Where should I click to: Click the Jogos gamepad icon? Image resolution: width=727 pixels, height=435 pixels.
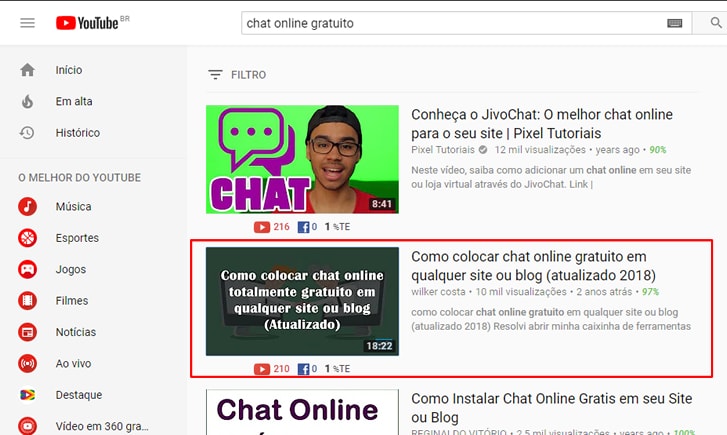click(x=27, y=269)
